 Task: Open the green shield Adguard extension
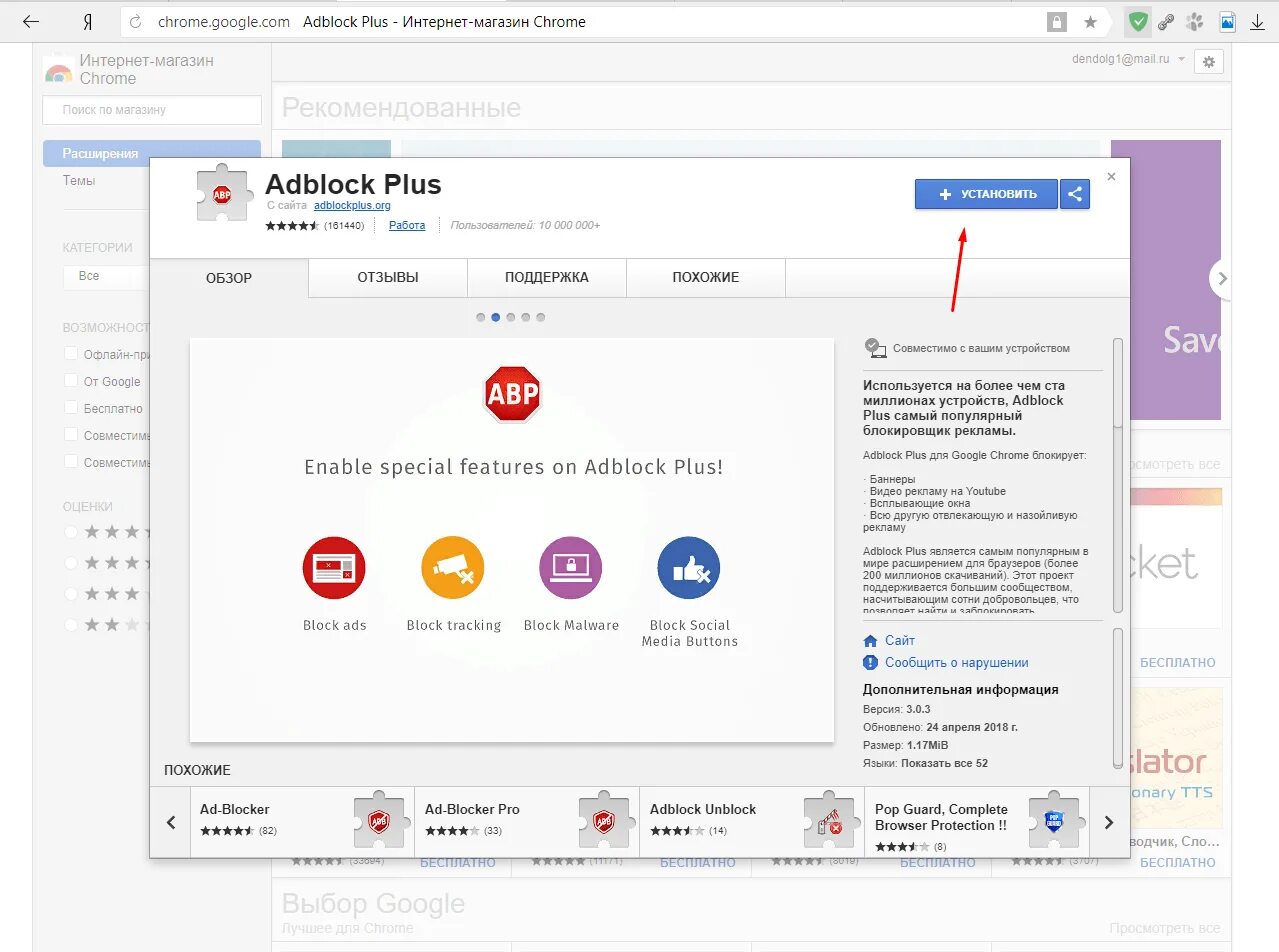click(x=1138, y=21)
